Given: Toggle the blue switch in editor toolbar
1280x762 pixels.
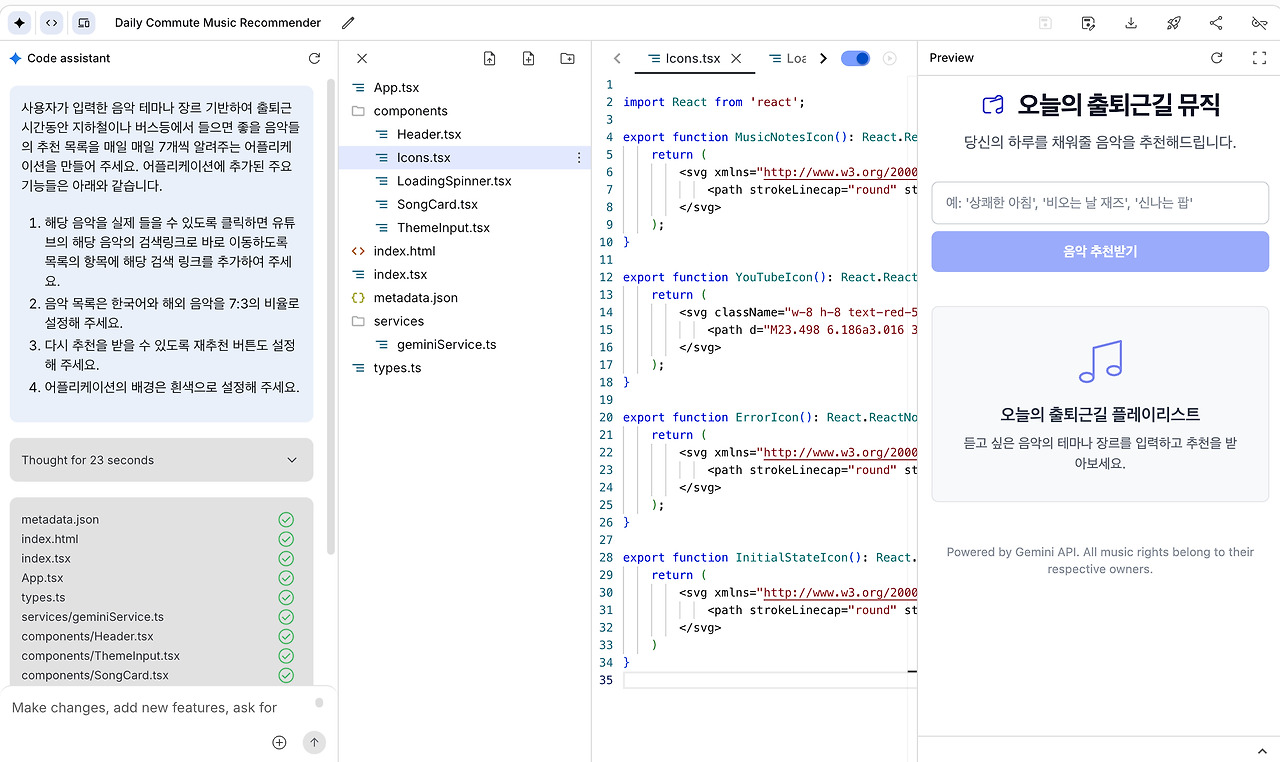Looking at the screenshot, I should 855,59.
